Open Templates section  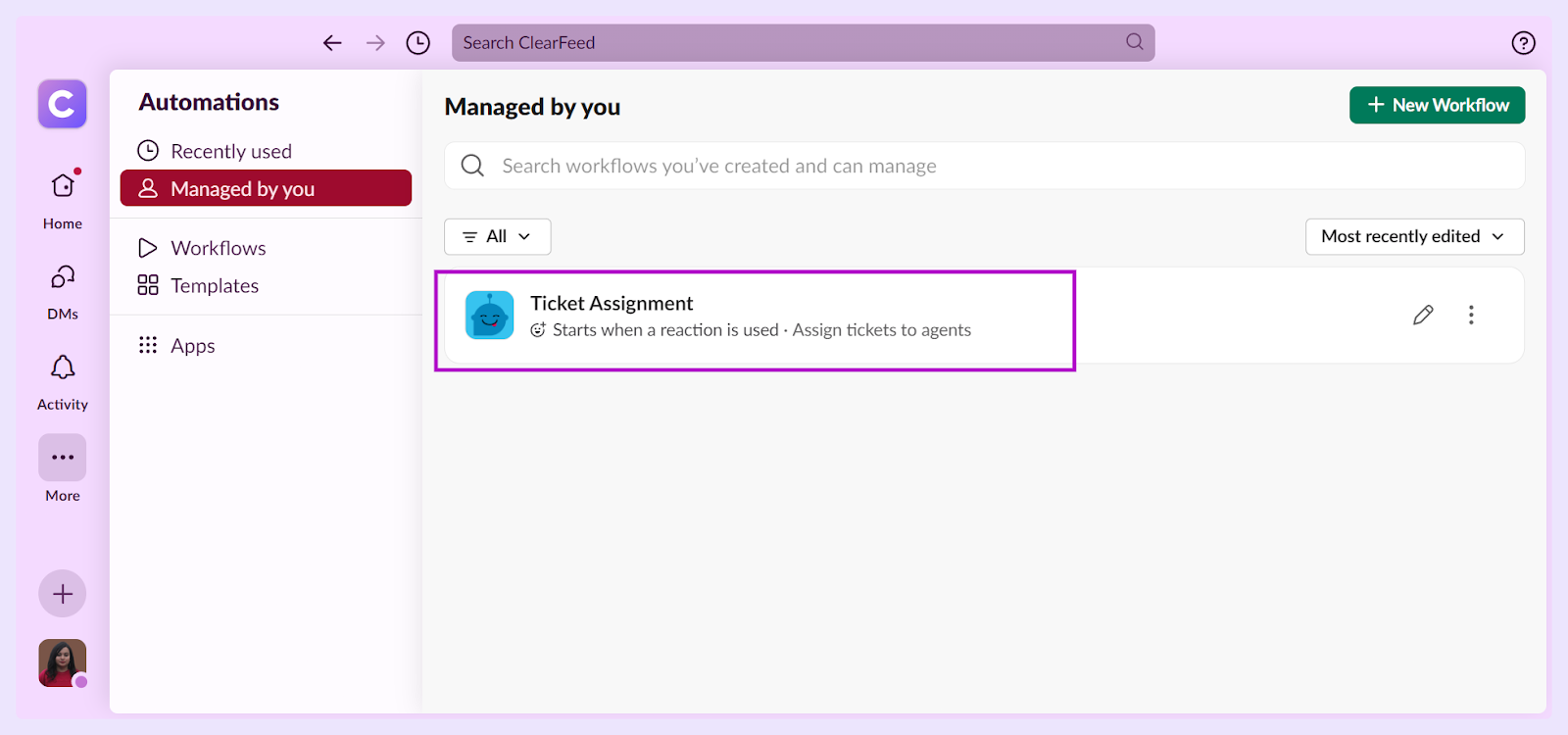tap(266, 285)
